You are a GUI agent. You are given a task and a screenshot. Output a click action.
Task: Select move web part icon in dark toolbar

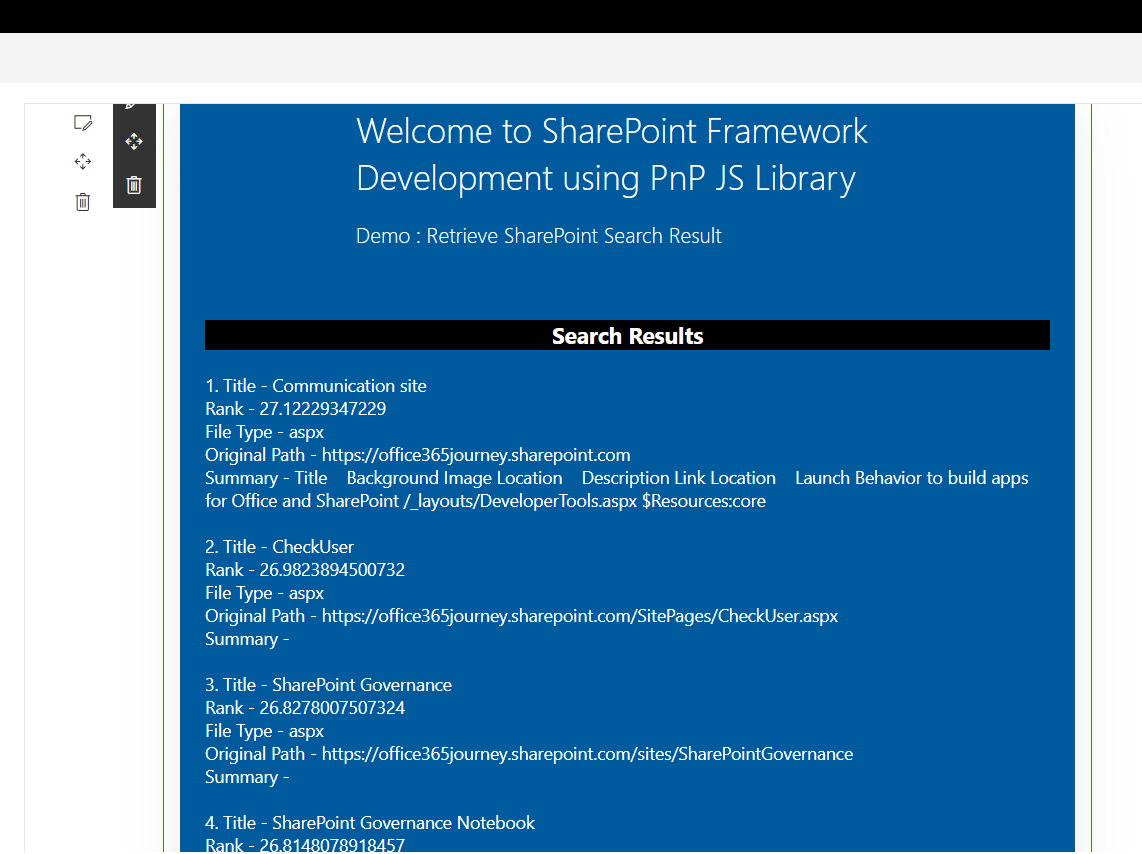click(x=134, y=141)
